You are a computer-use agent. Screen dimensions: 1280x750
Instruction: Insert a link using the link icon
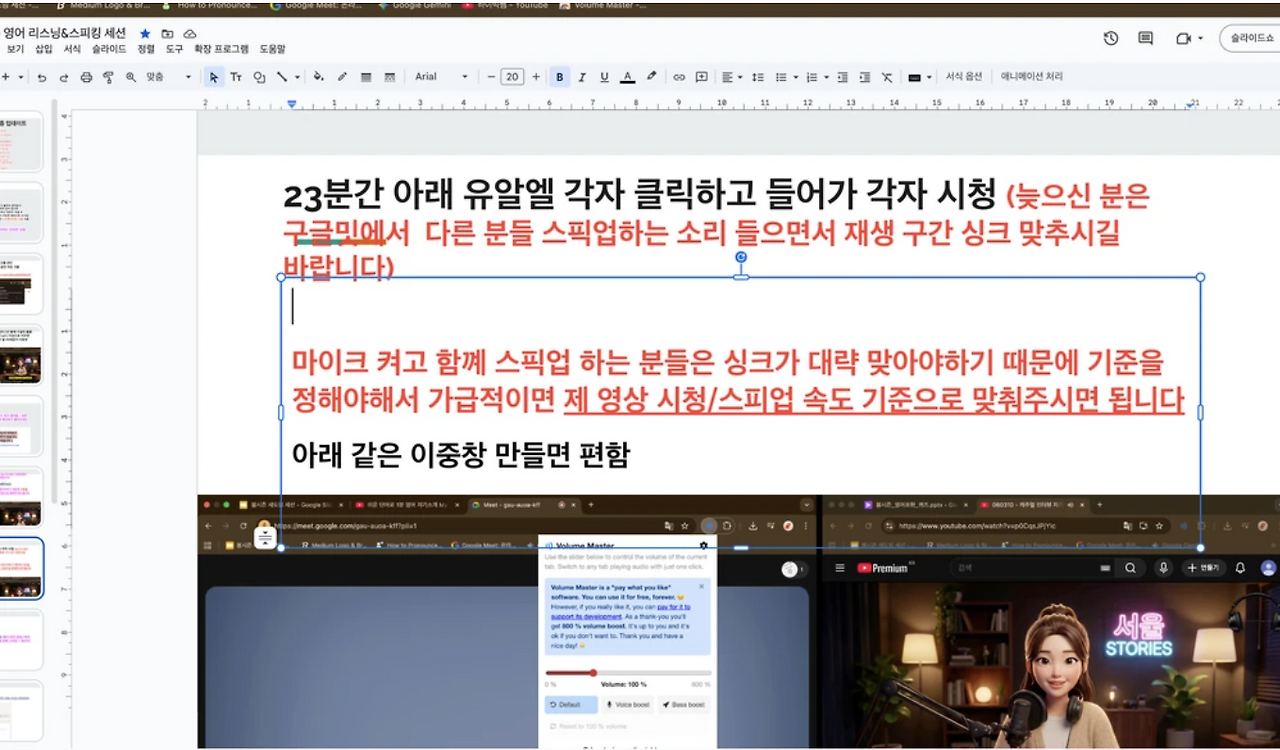679,77
